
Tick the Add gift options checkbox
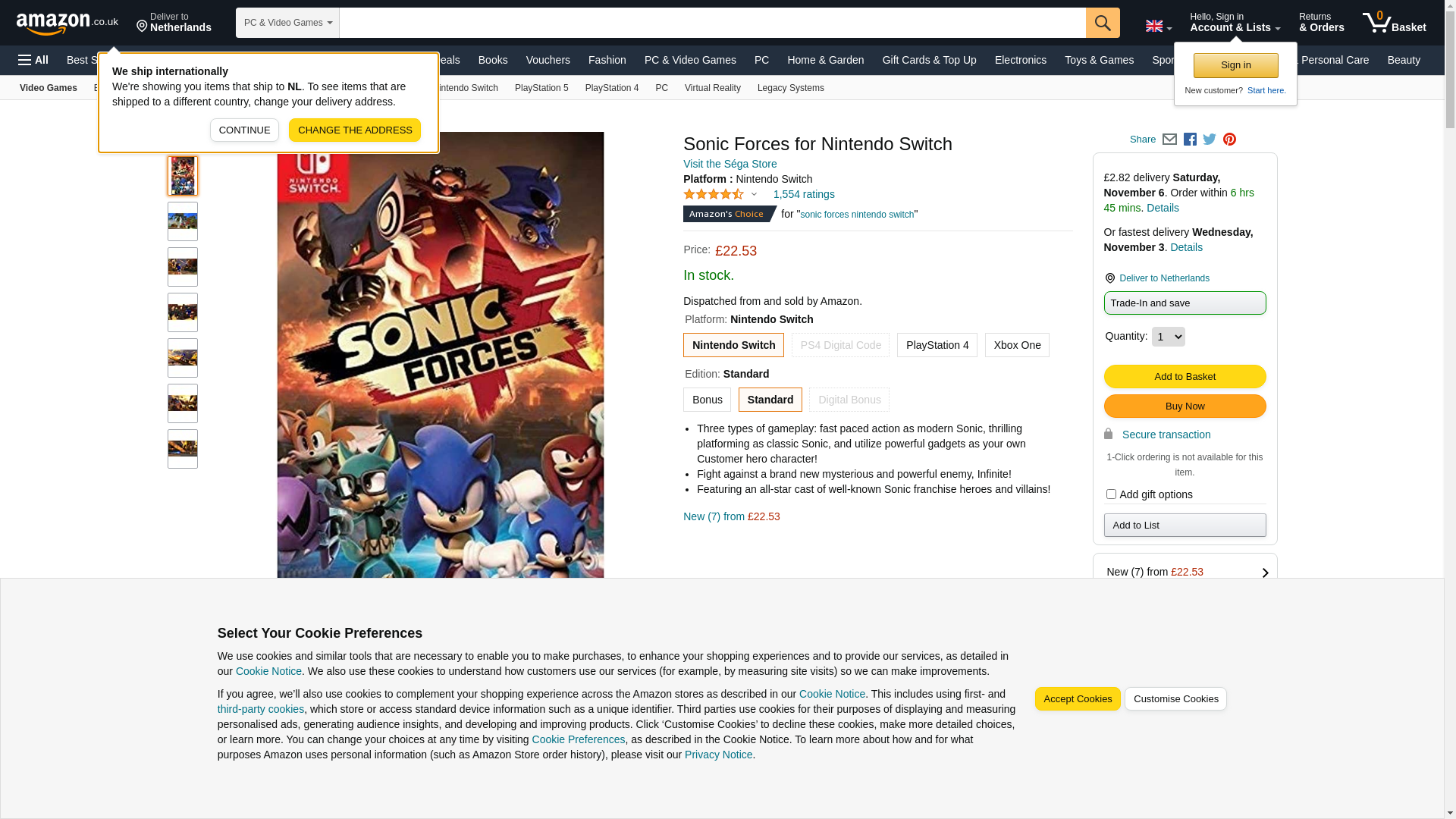[1111, 494]
